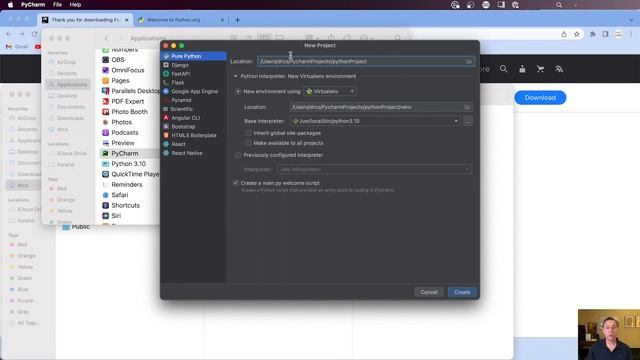
Task: Open browser extensions puzzle icon
Action: 592,34
